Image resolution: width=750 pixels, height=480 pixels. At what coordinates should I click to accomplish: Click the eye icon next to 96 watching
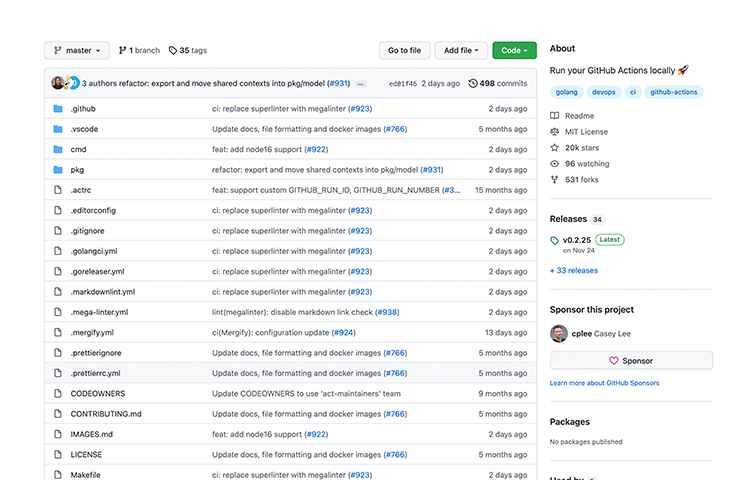(x=554, y=164)
